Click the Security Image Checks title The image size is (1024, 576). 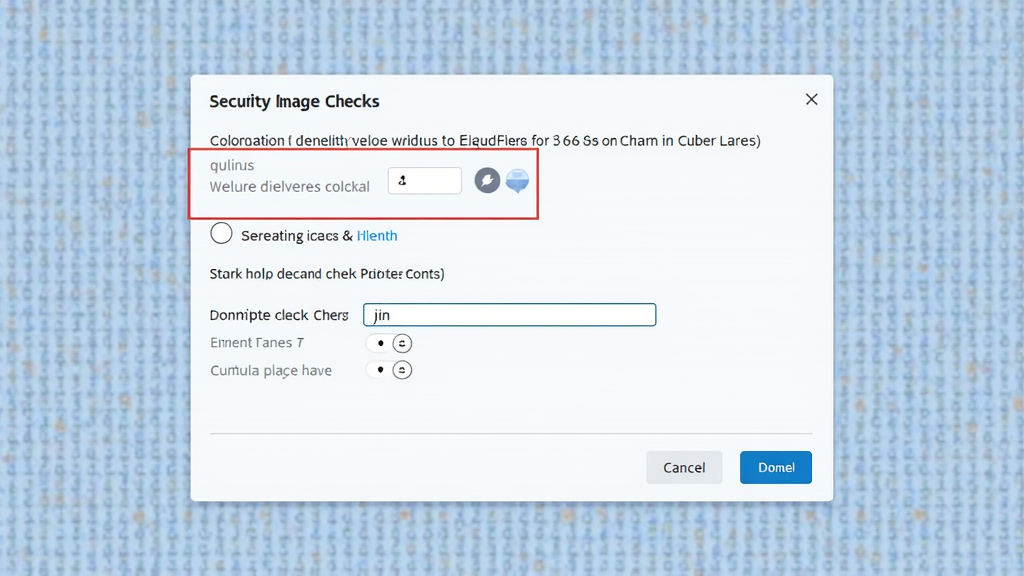(294, 102)
